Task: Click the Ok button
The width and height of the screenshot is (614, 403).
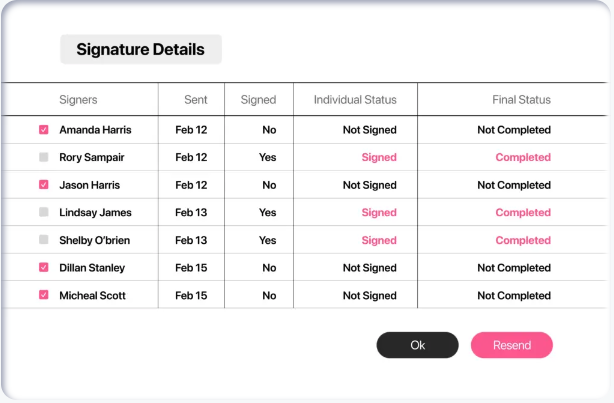Action: pyautogui.click(x=417, y=345)
